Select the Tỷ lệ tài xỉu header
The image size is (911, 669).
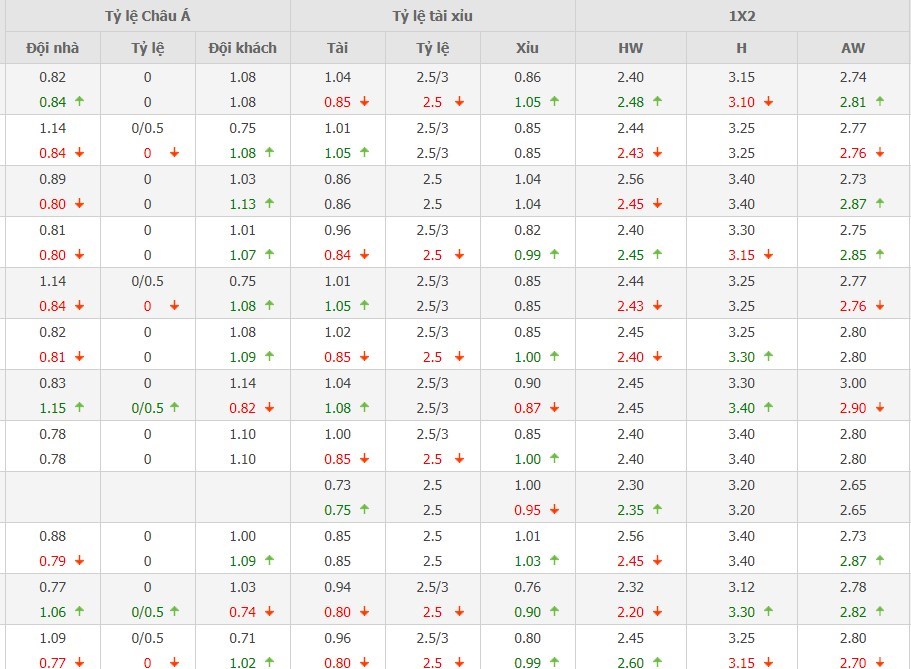[433, 16]
